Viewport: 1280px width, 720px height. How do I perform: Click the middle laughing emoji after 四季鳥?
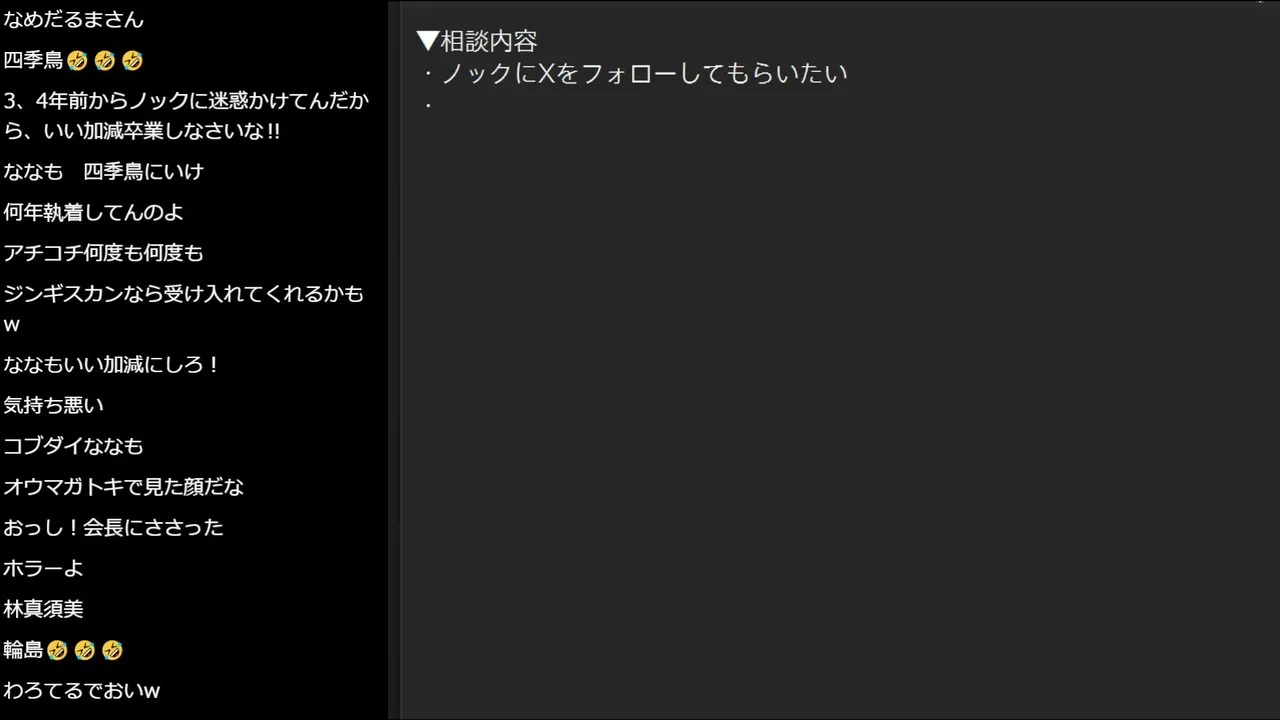[105, 61]
